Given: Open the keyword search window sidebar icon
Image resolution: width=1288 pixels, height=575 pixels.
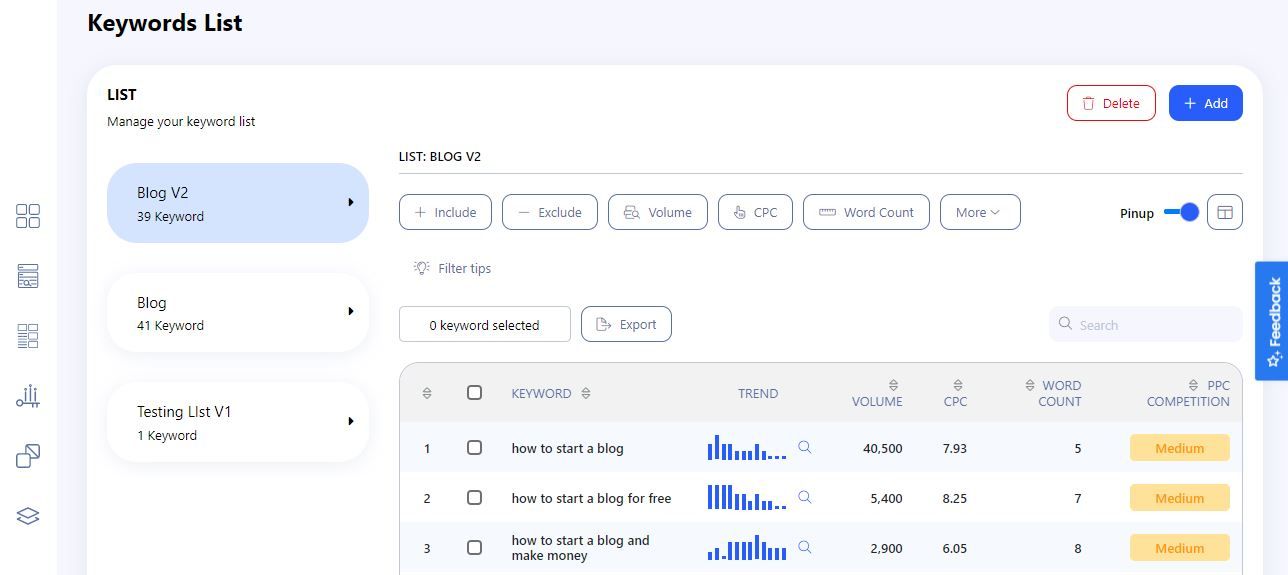Looking at the screenshot, I should pyautogui.click(x=28, y=276).
